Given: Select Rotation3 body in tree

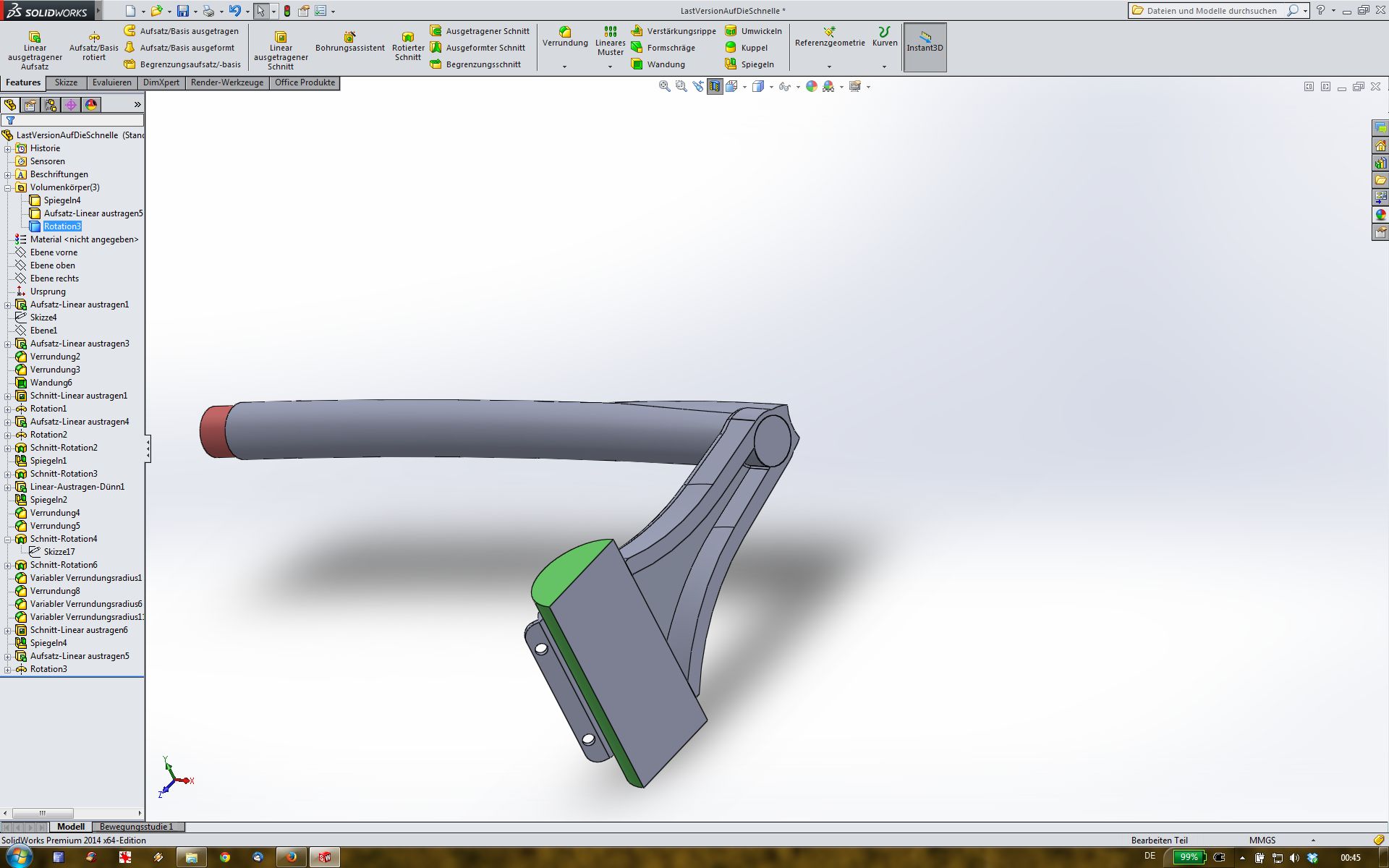Looking at the screenshot, I should 62,226.
